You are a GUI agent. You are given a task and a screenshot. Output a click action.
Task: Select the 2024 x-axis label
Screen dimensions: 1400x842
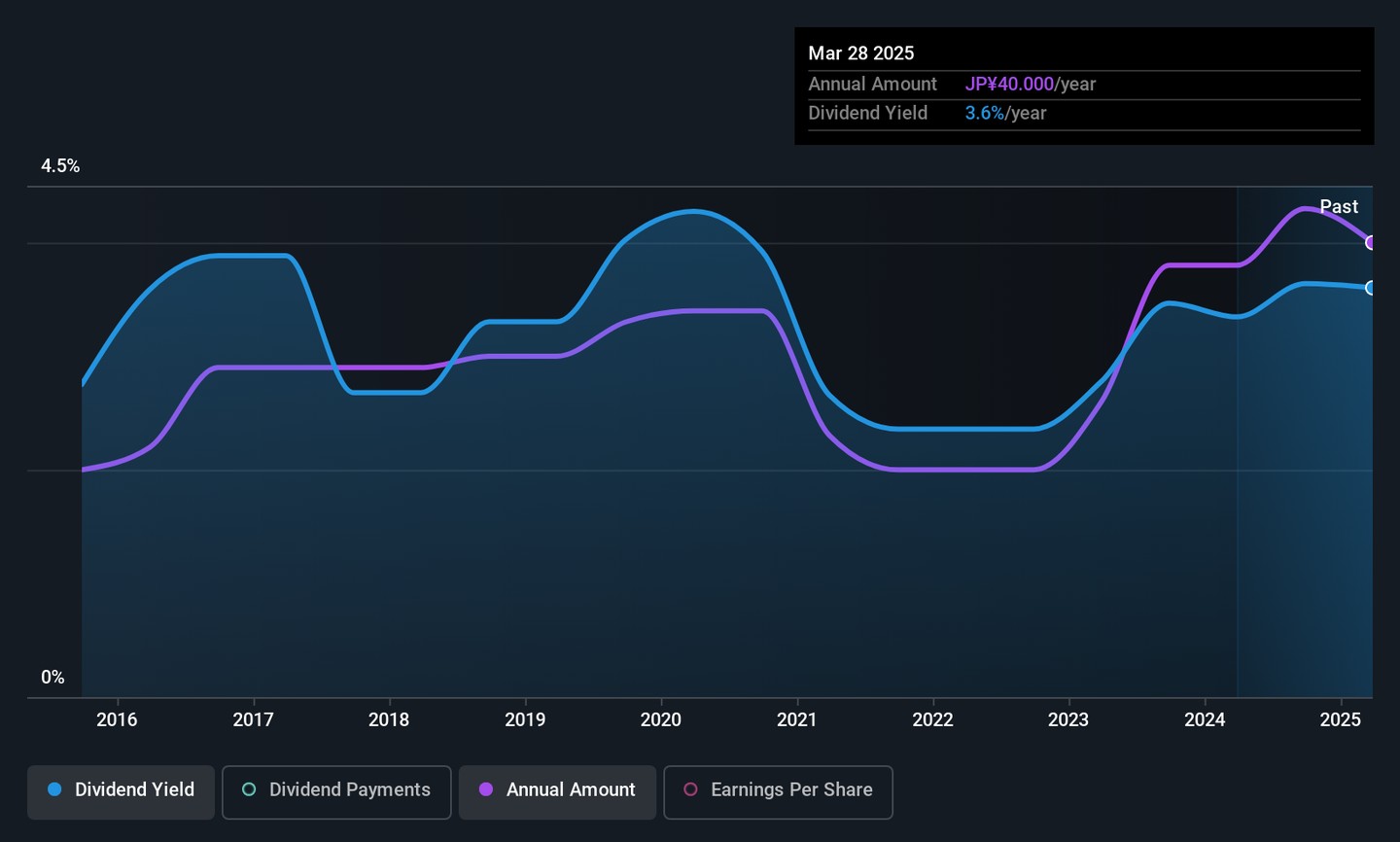(x=1205, y=719)
